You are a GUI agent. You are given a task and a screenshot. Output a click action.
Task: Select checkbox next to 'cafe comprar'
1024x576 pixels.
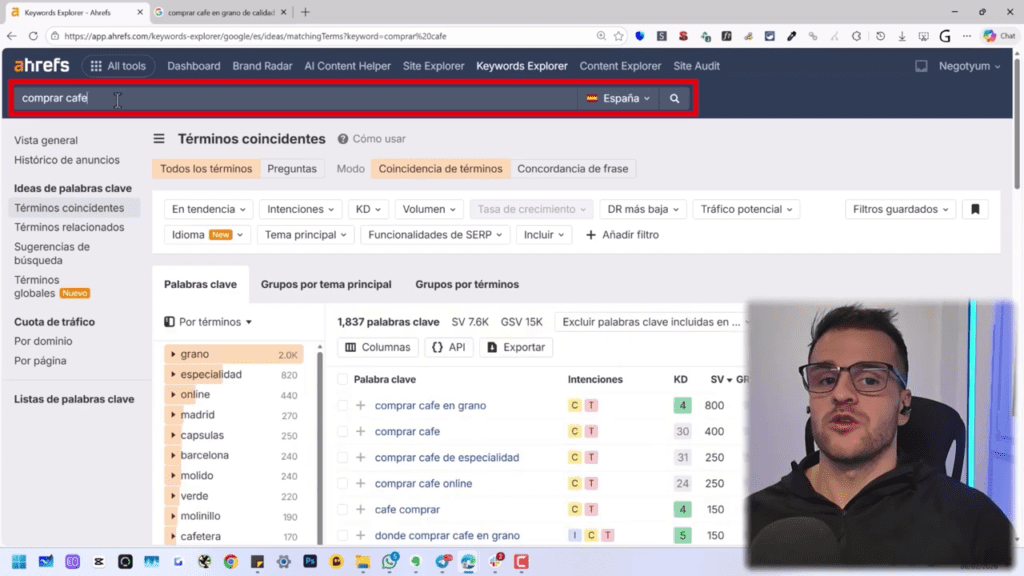point(343,510)
